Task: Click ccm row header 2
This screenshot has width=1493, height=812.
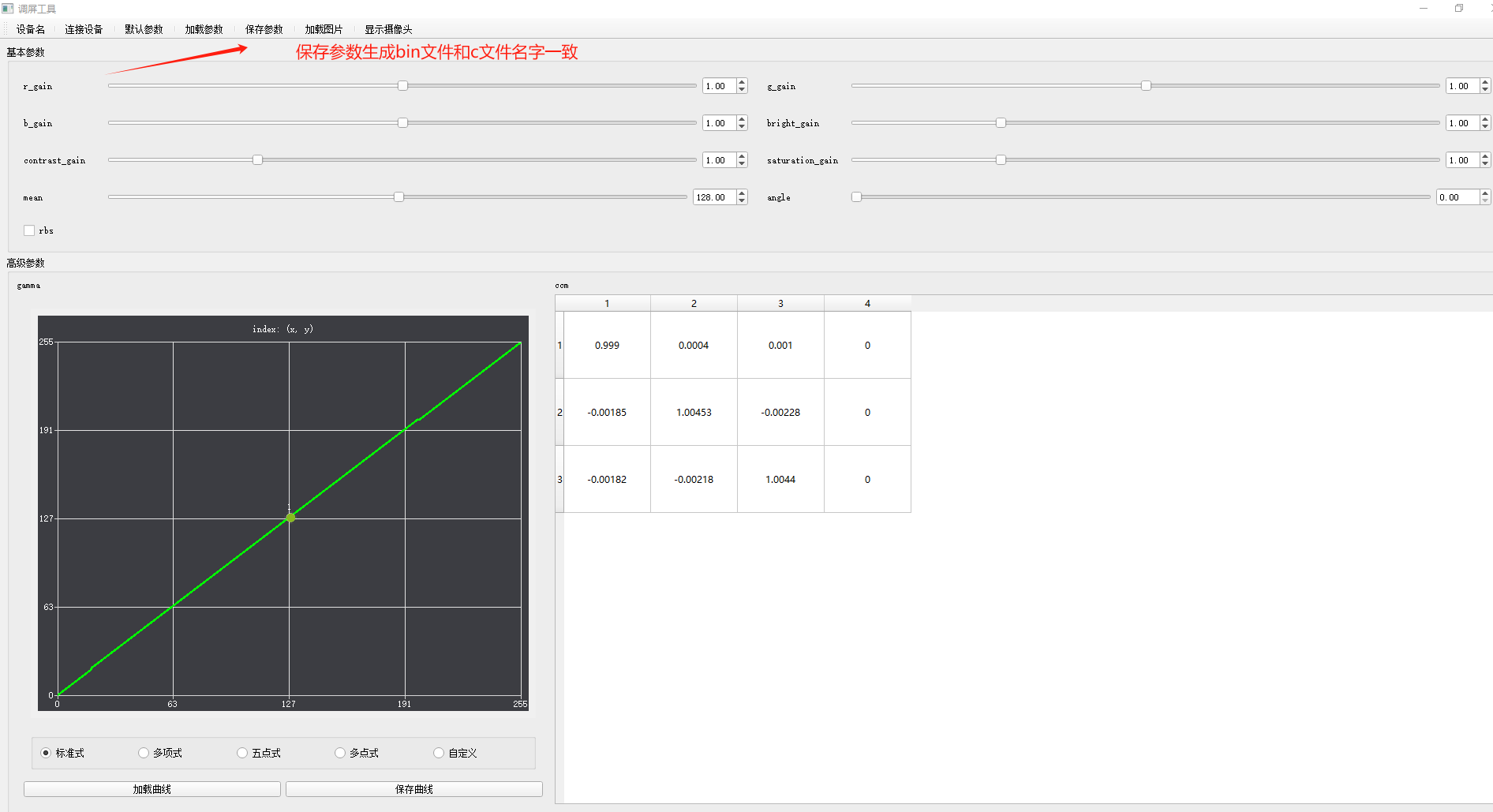Action: click(559, 412)
